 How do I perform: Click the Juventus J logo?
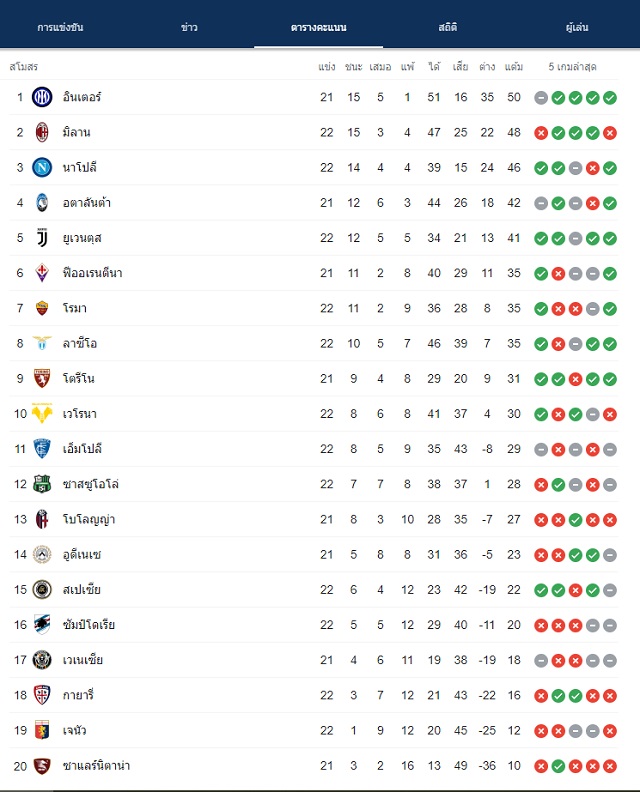[42, 238]
